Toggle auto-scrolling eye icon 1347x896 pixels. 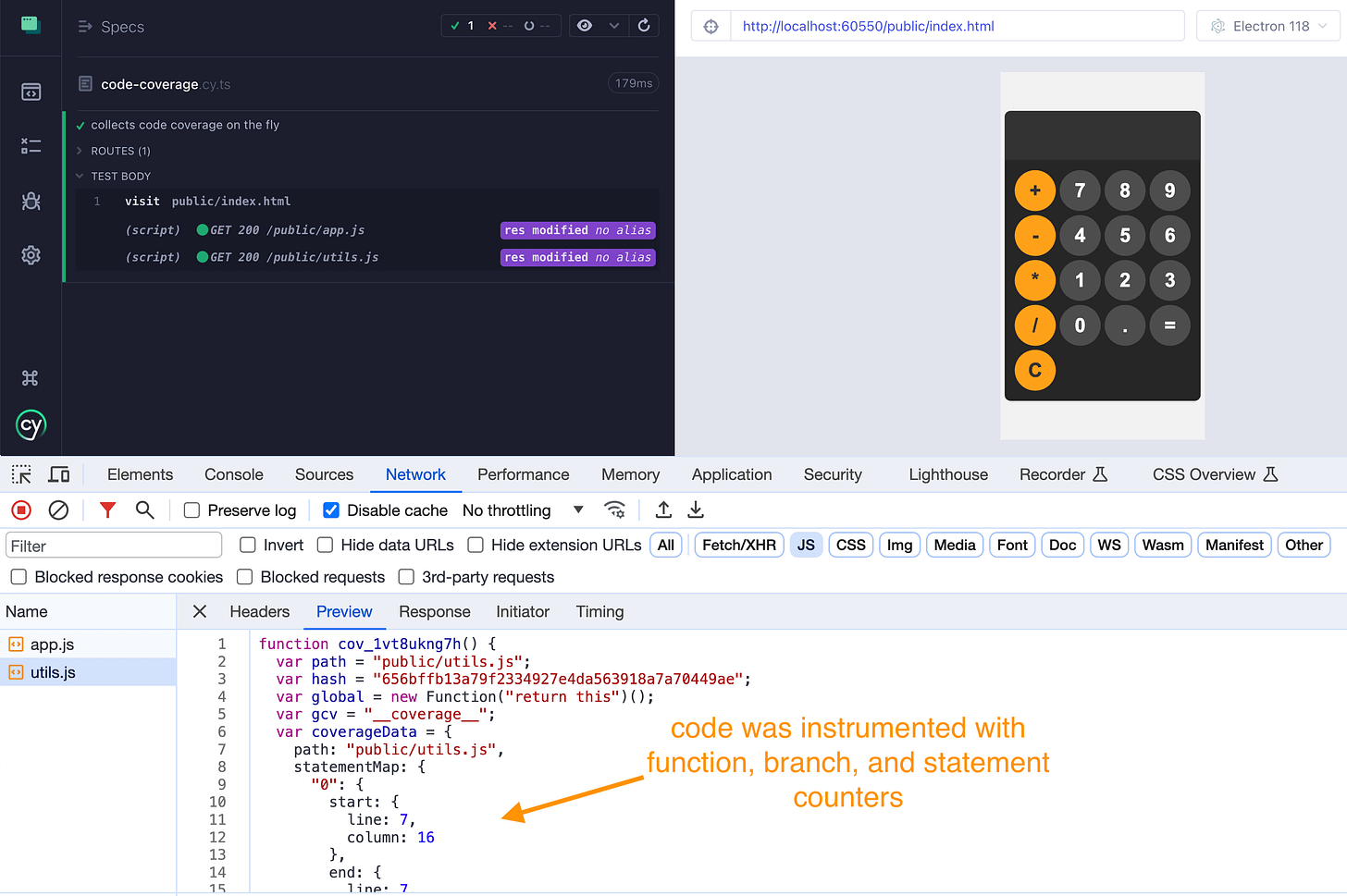click(x=585, y=26)
